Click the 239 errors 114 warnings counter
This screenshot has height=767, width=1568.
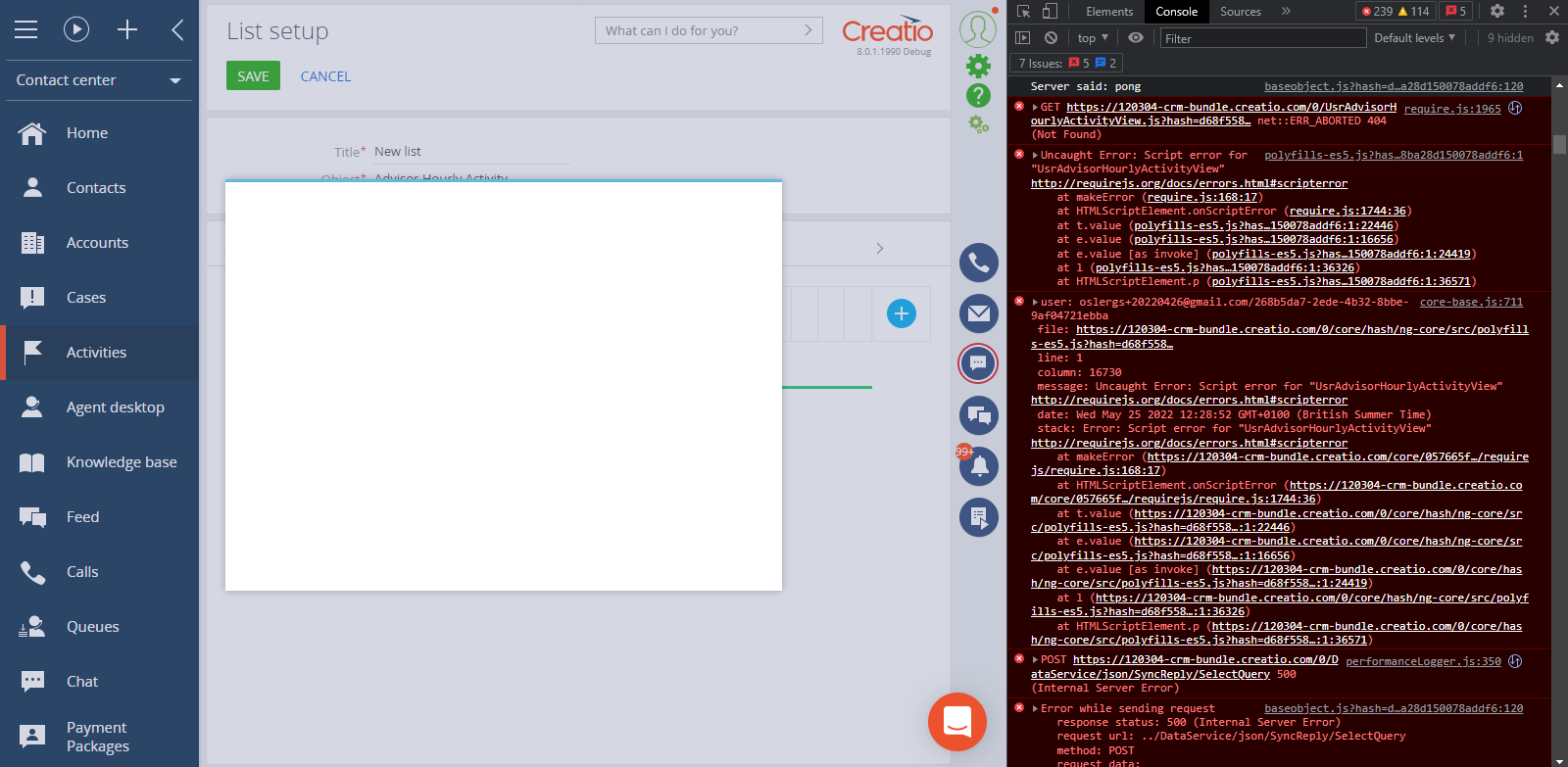point(1396,12)
